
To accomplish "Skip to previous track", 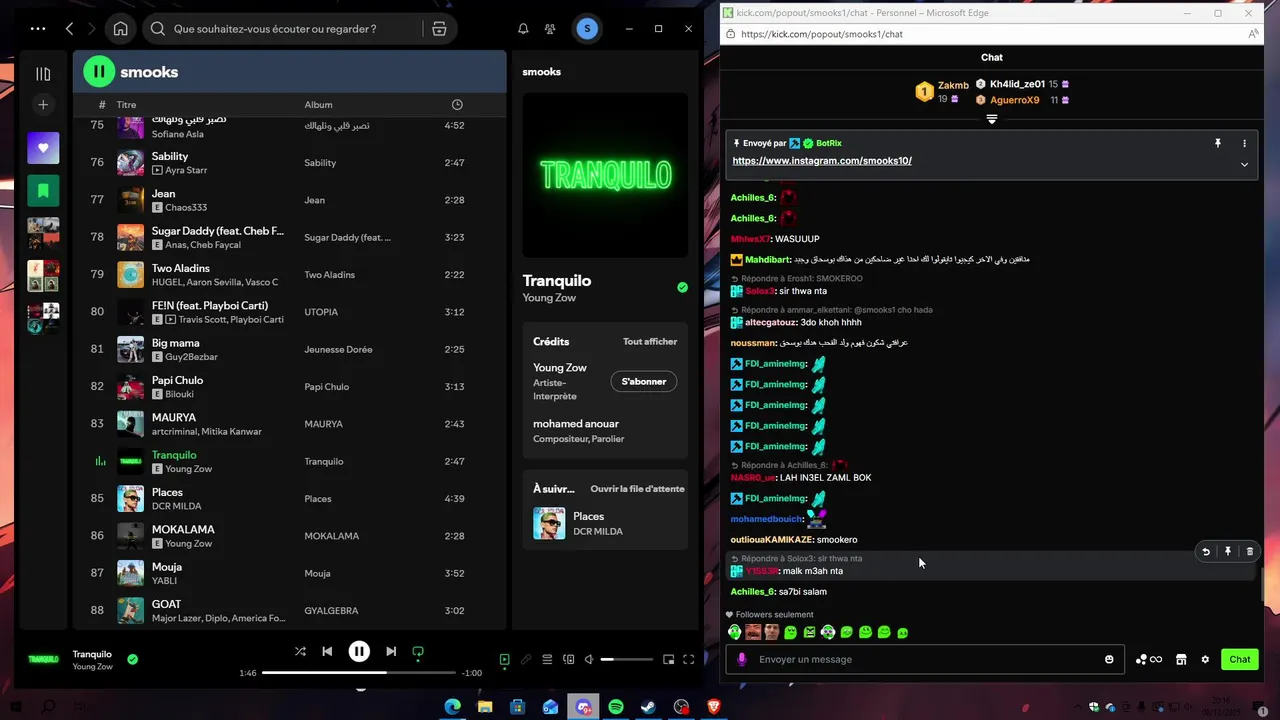I will click(327, 651).
